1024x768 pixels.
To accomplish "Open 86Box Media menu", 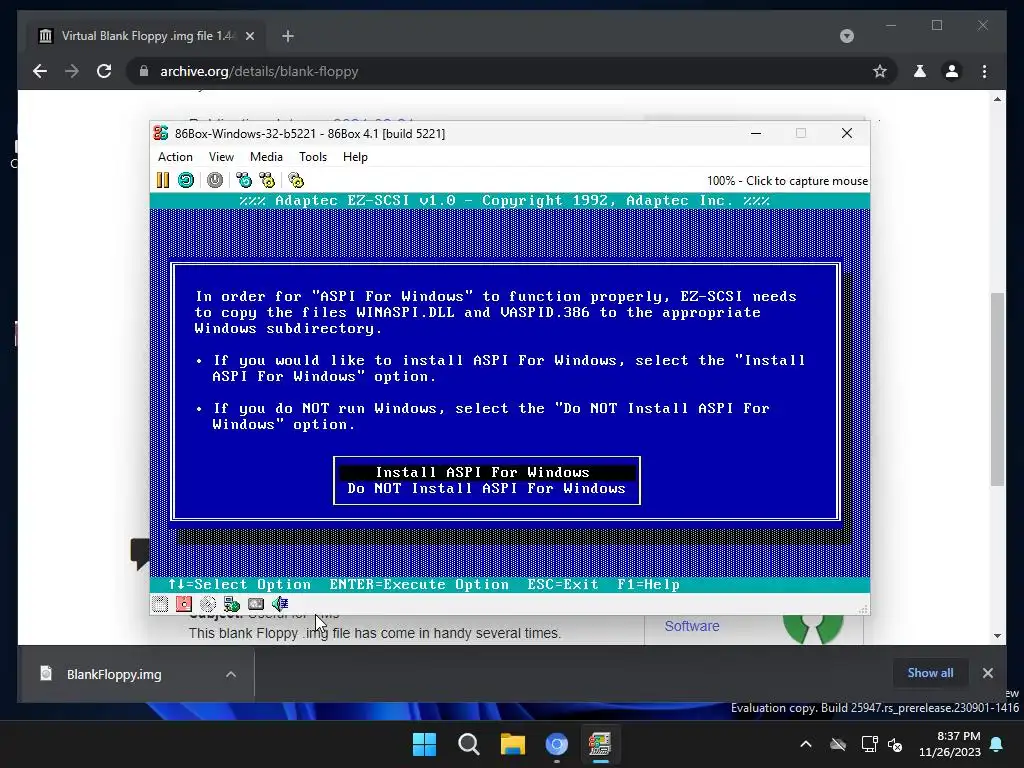I will coord(266,157).
